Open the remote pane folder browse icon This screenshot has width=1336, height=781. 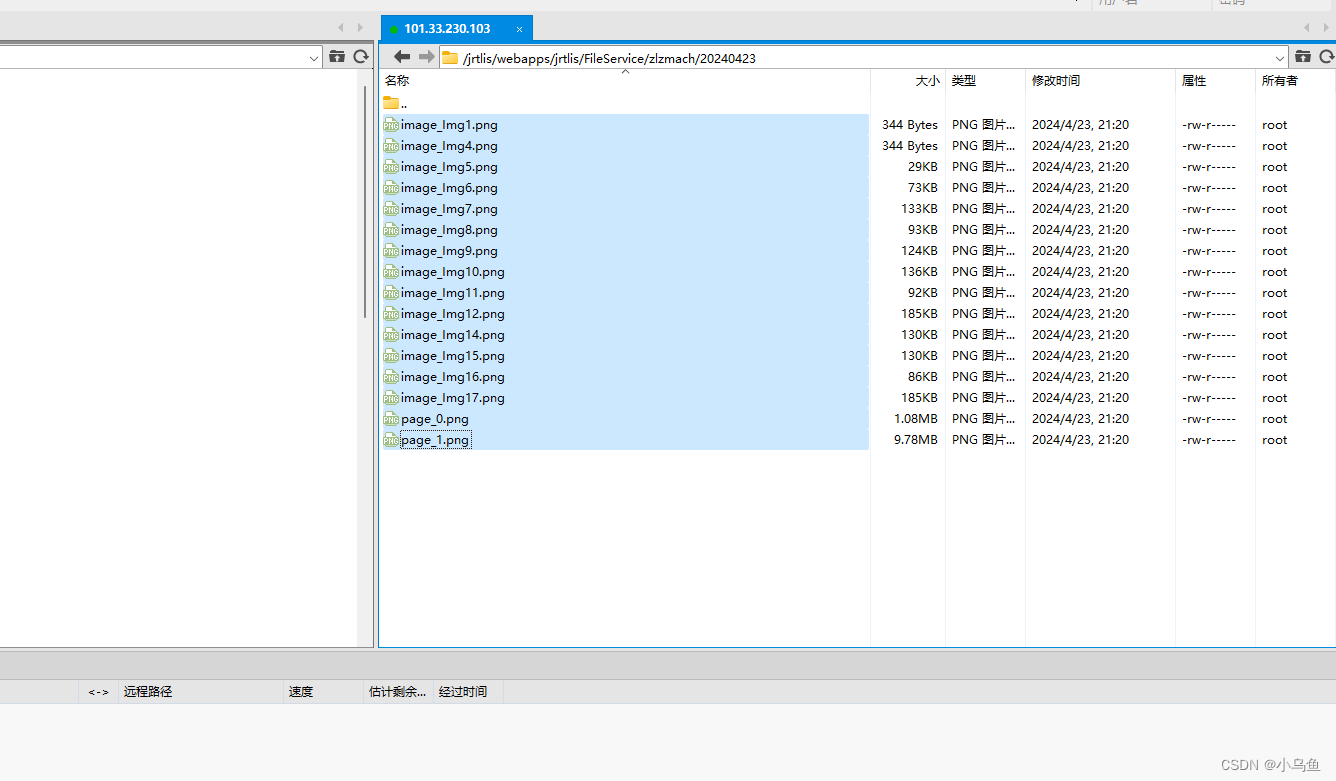tap(1302, 57)
